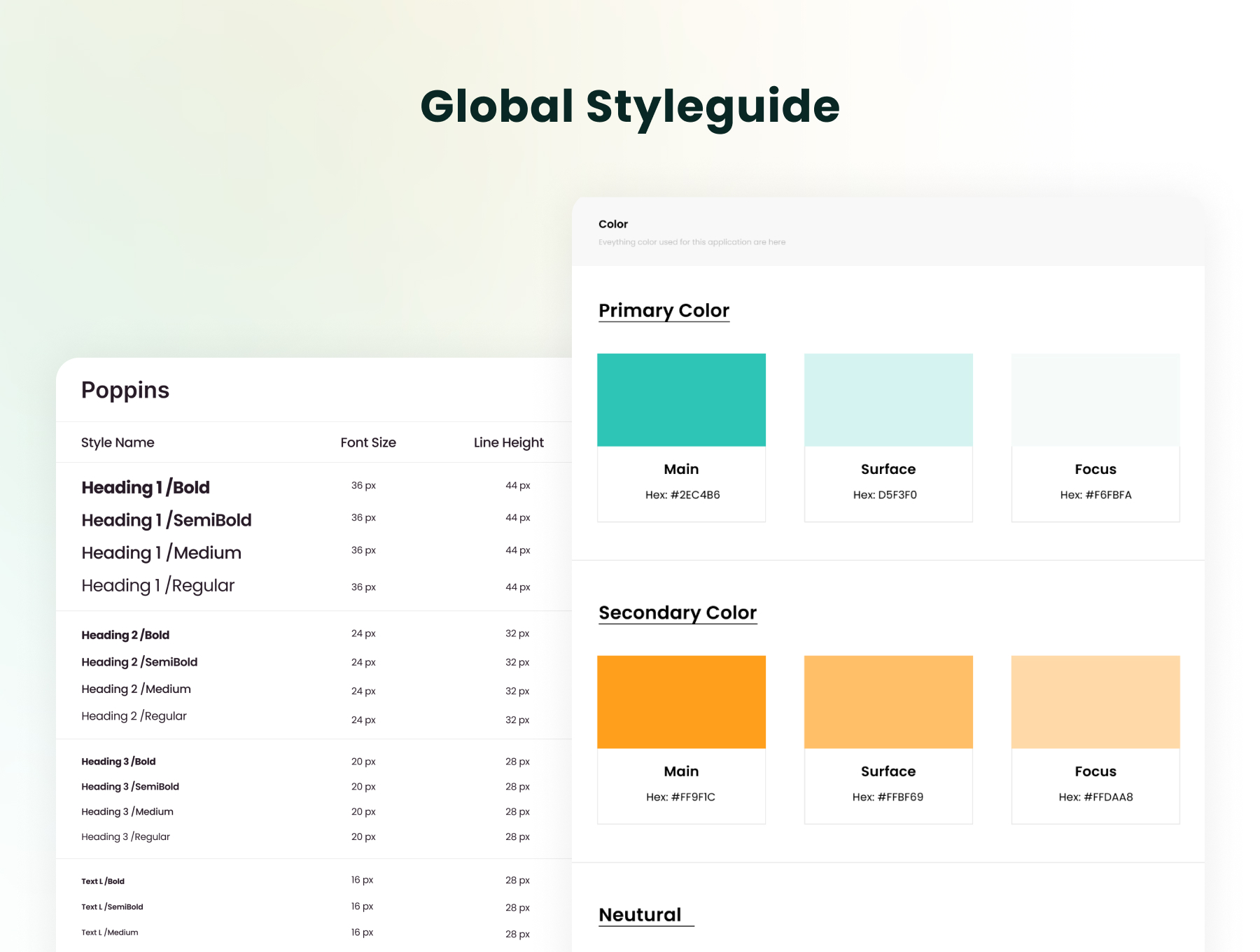This screenshot has width=1260, height=952.
Task: Click the Hex: #FF9F1C label
Action: coord(680,797)
